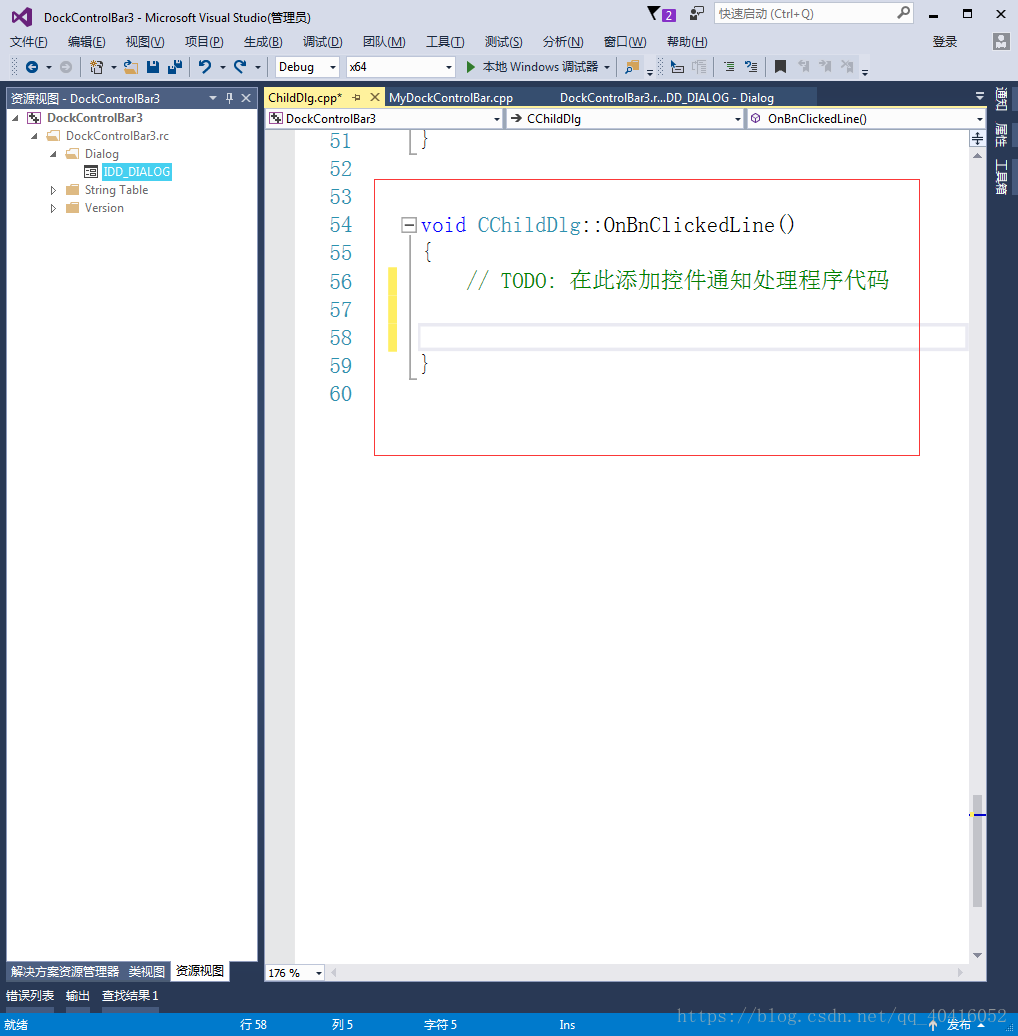Open the 查找结果1 panel tab
Viewport: 1018px width, 1036px height.
point(129,995)
